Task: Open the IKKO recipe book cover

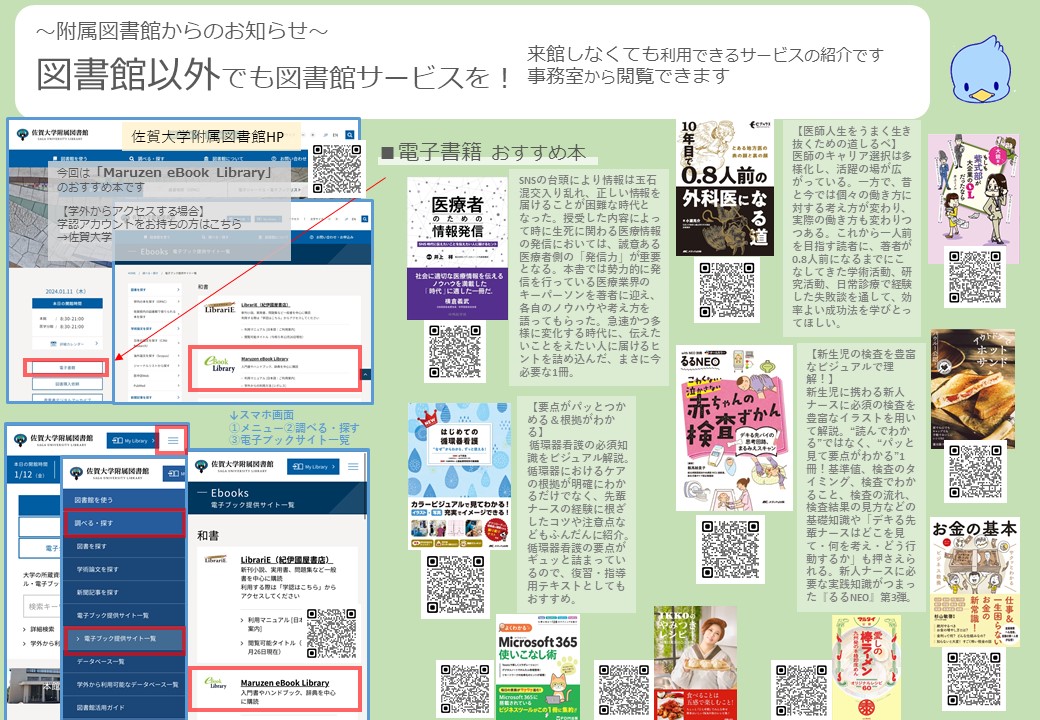Action: click(x=695, y=663)
